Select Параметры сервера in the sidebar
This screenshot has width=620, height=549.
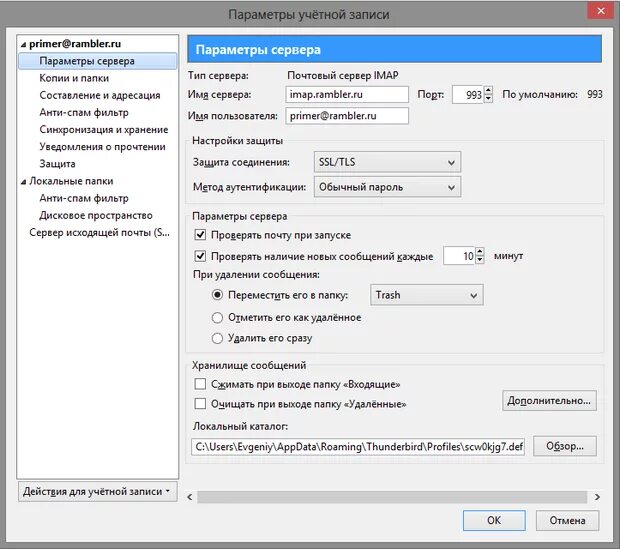pyautogui.click(x=97, y=61)
